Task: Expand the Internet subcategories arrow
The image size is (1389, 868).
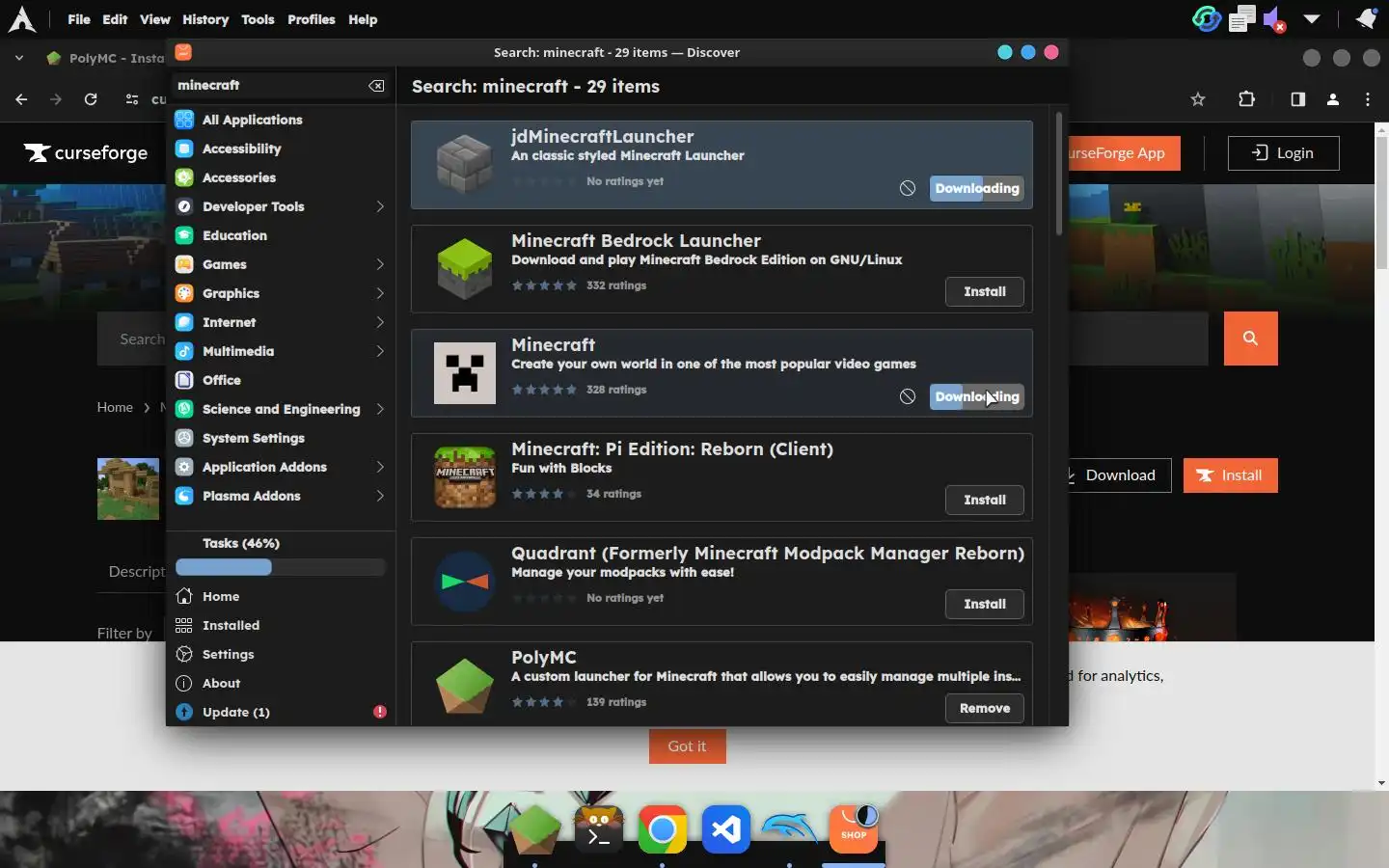Action: [380, 322]
